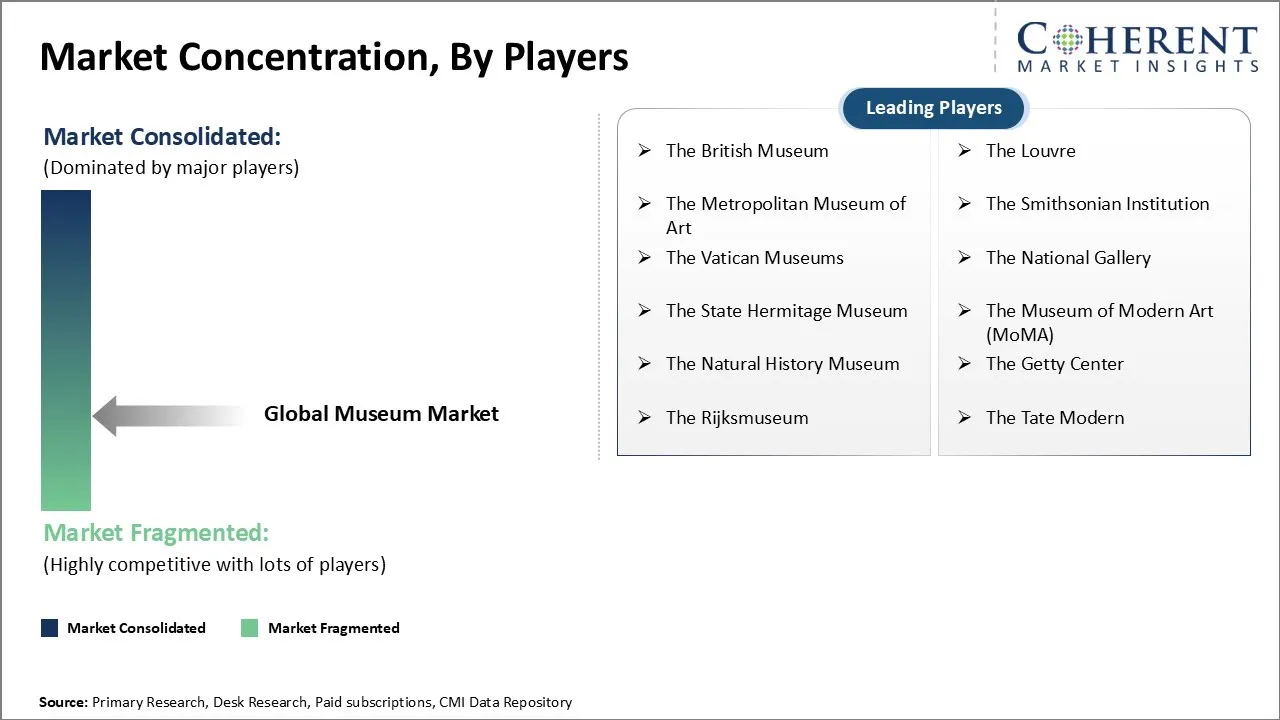Click the vertical market concentration gradient bar
The image size is (1280, 720).
point(66,350)
